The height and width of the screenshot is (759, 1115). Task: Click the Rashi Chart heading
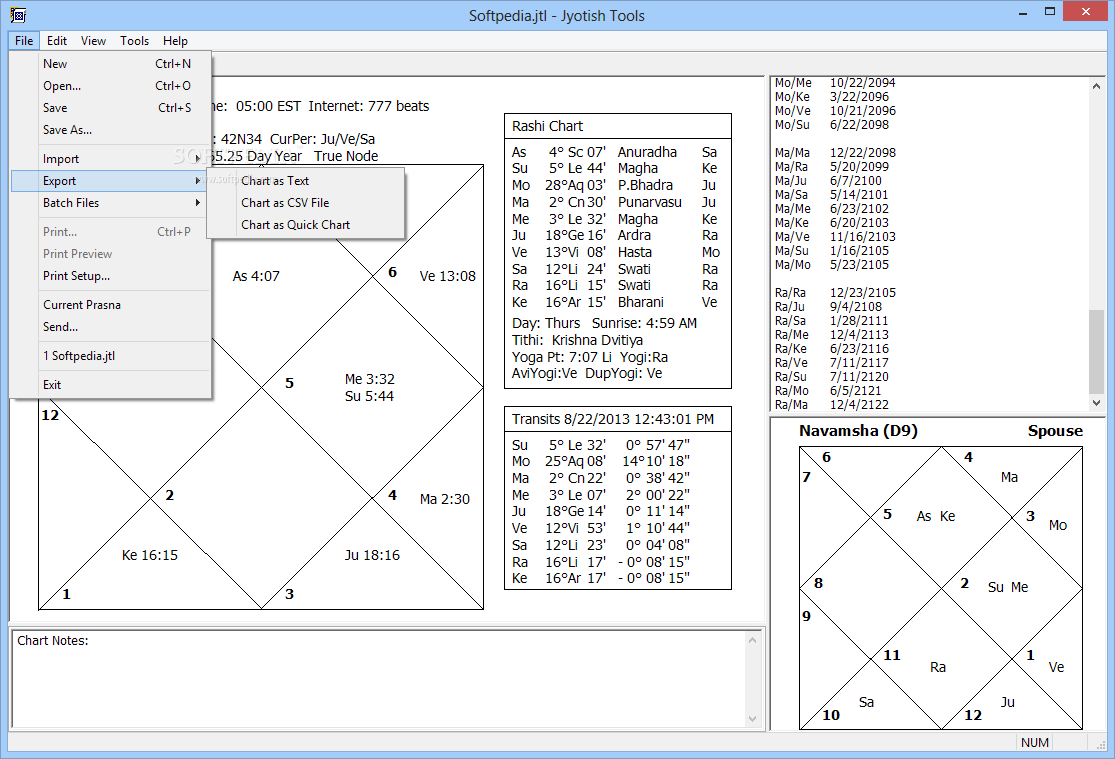pyautogui.click(x=547, y=126)
